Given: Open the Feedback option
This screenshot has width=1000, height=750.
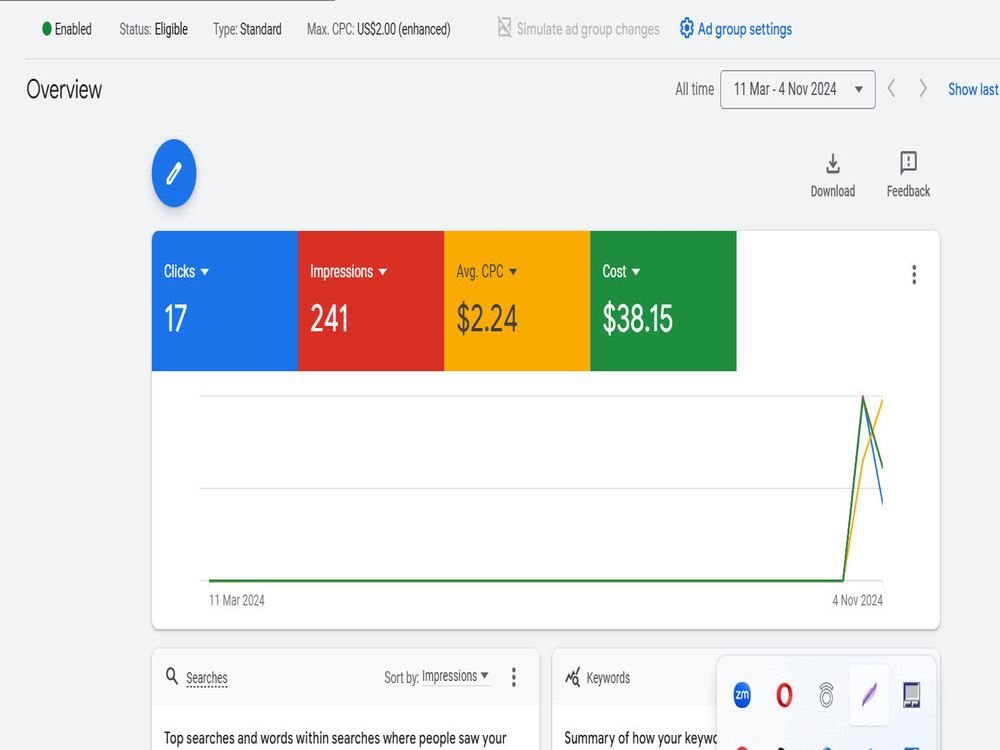Looking at the screenshot, I should 908,175.
